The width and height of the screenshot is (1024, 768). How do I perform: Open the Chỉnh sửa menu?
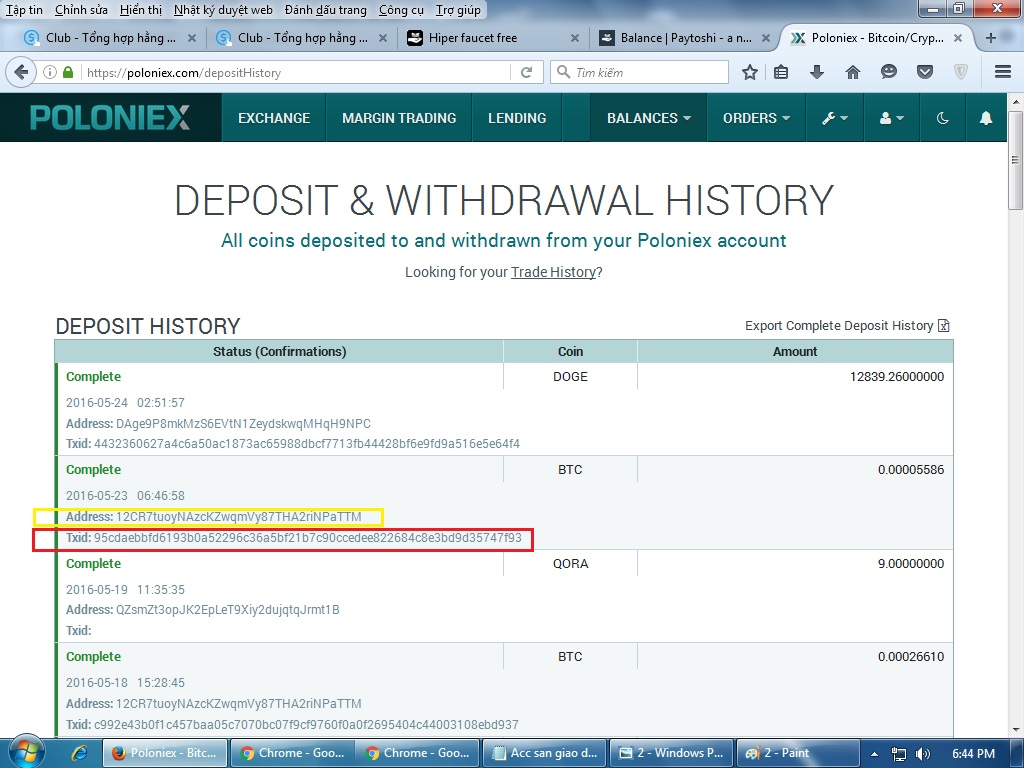click(x=81, y=10)
